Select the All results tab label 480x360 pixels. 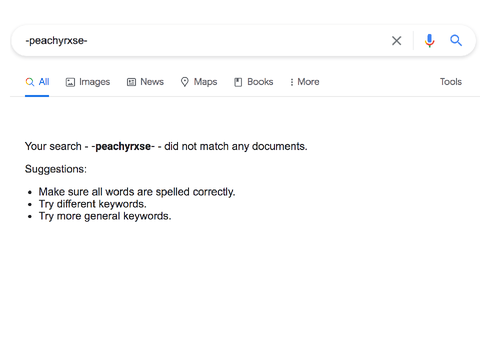tap(44, 82)
